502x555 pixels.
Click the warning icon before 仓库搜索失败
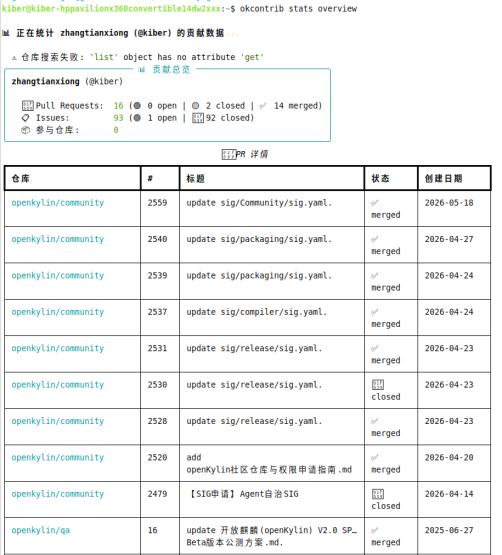[14, 58]
